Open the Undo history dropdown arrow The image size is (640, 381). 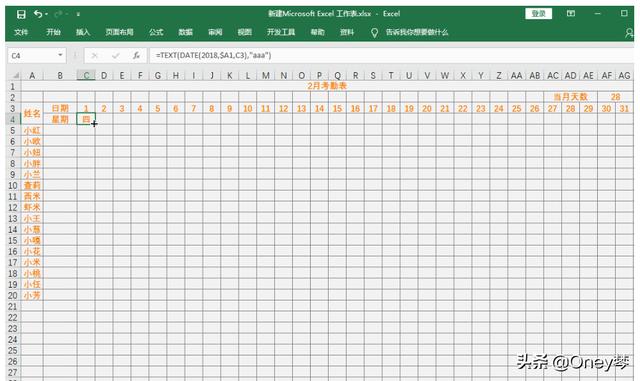pyautogui.click(x=46, y=15)
